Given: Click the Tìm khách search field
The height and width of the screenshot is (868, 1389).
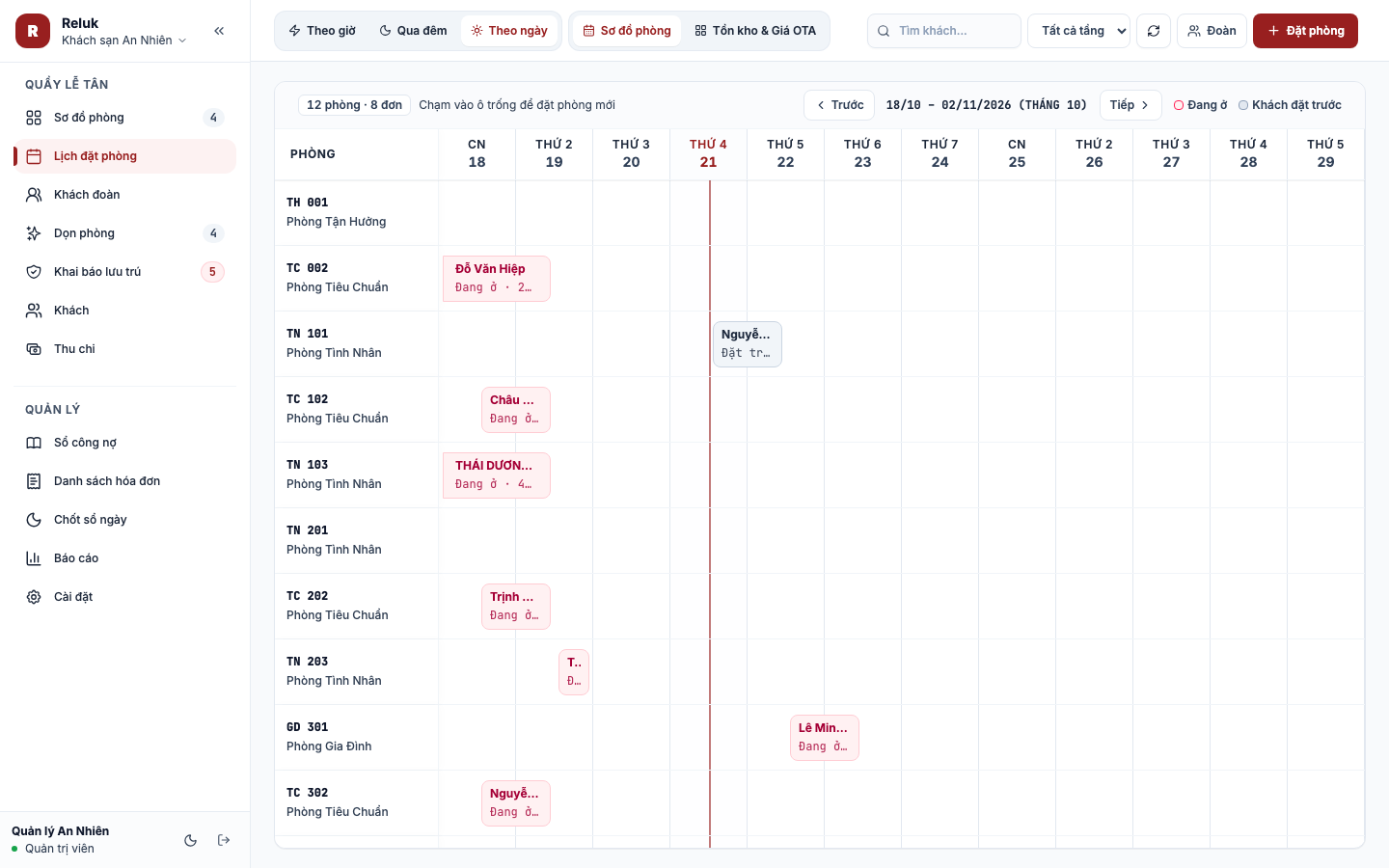Looking at the screenshot, I should 944,31.
